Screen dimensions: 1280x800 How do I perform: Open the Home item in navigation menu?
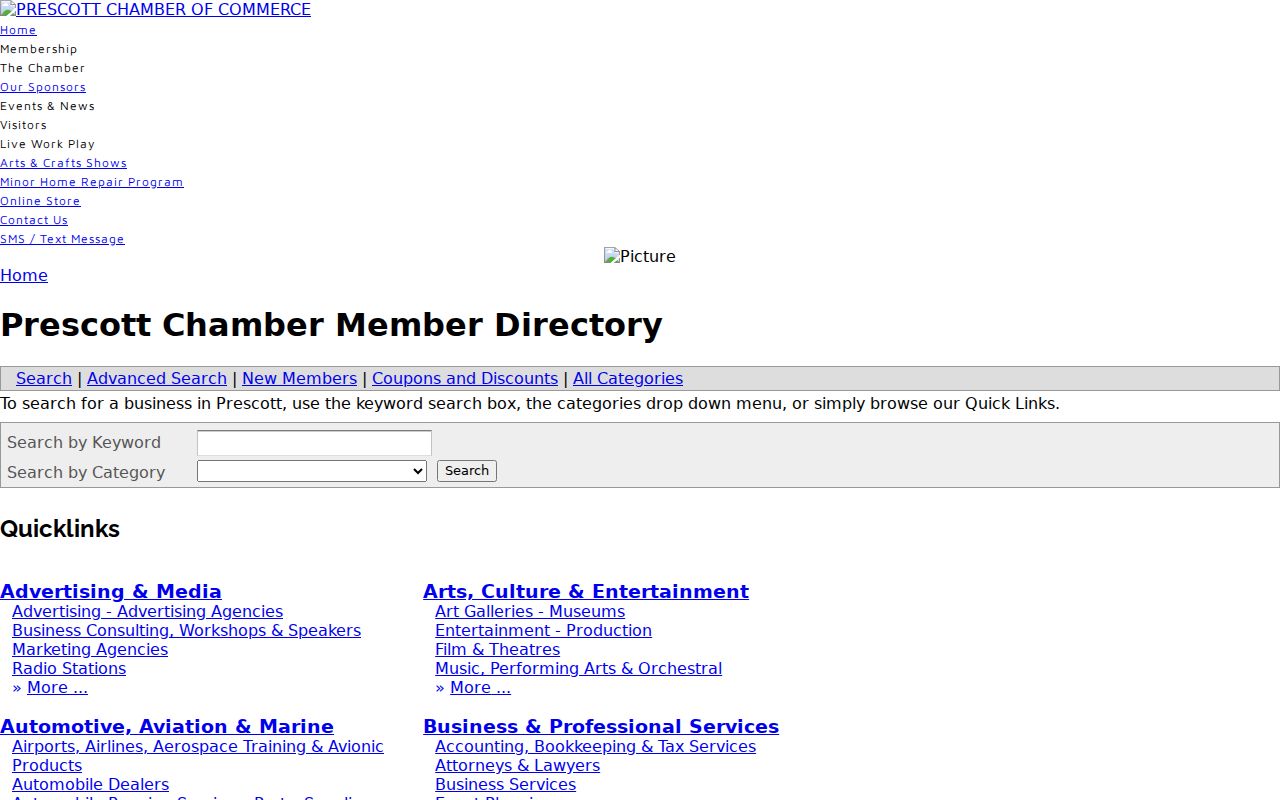click(18, 30)
